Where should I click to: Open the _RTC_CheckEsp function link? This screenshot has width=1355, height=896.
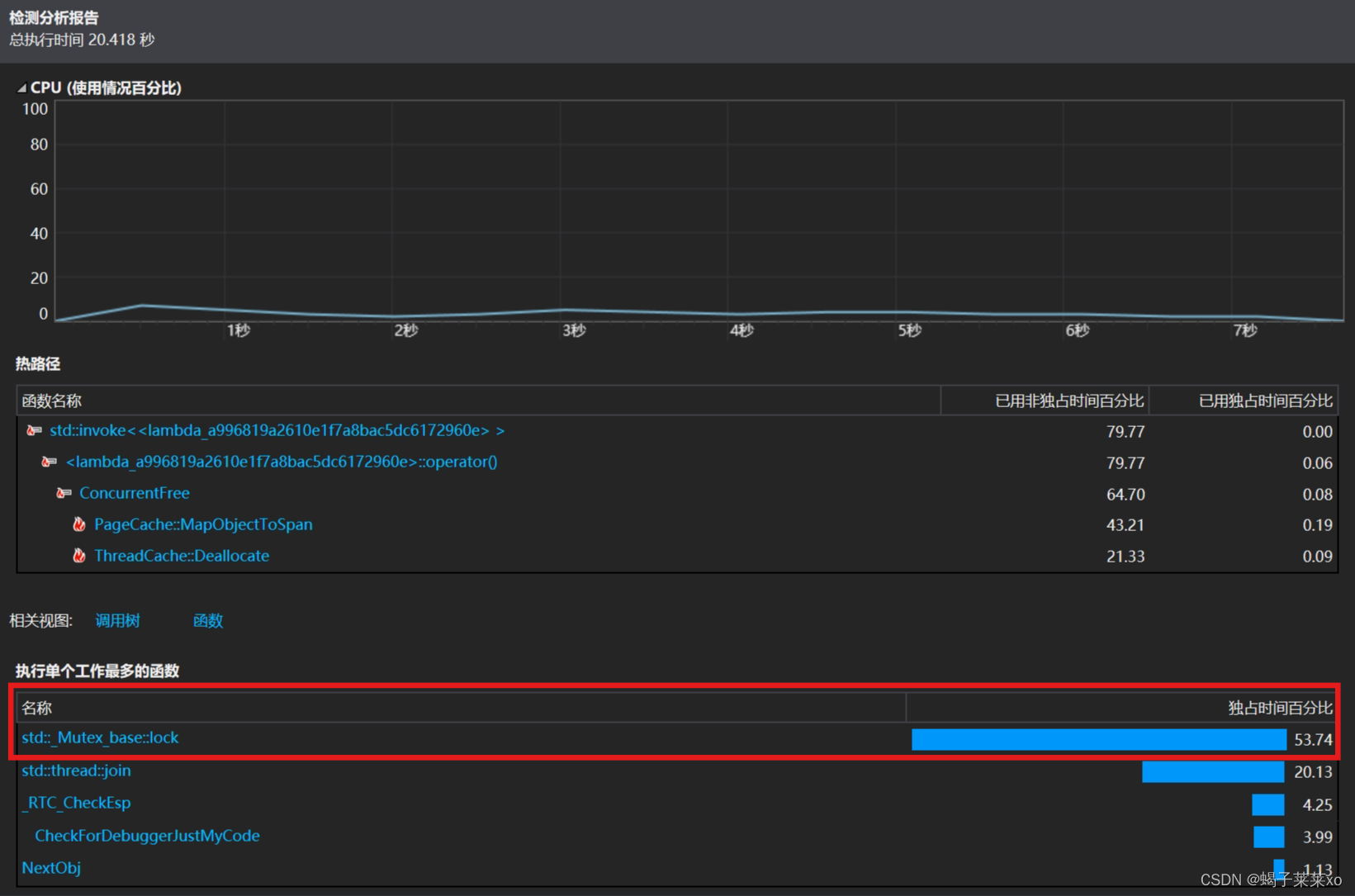coord(76,803)
